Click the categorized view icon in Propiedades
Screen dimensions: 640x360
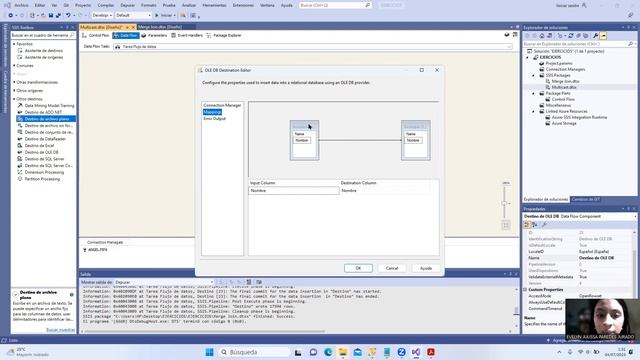point(527,224)
